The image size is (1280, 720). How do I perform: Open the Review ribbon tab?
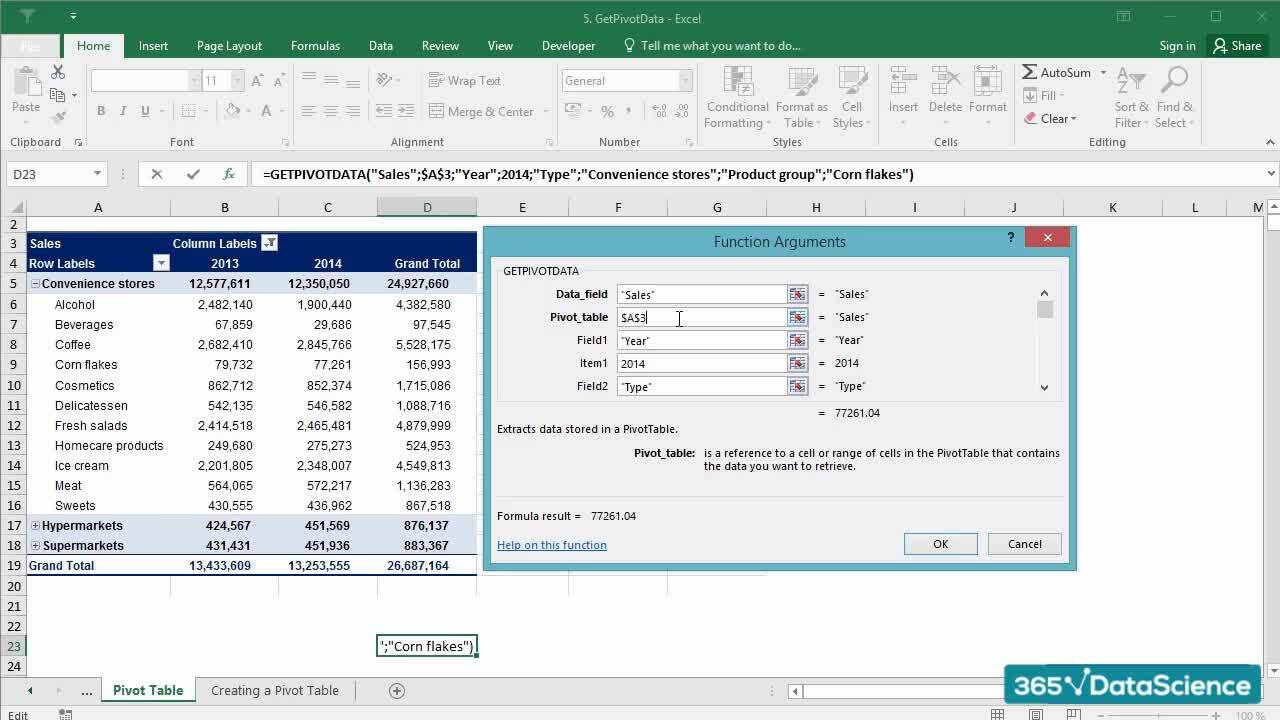(440, 46)
